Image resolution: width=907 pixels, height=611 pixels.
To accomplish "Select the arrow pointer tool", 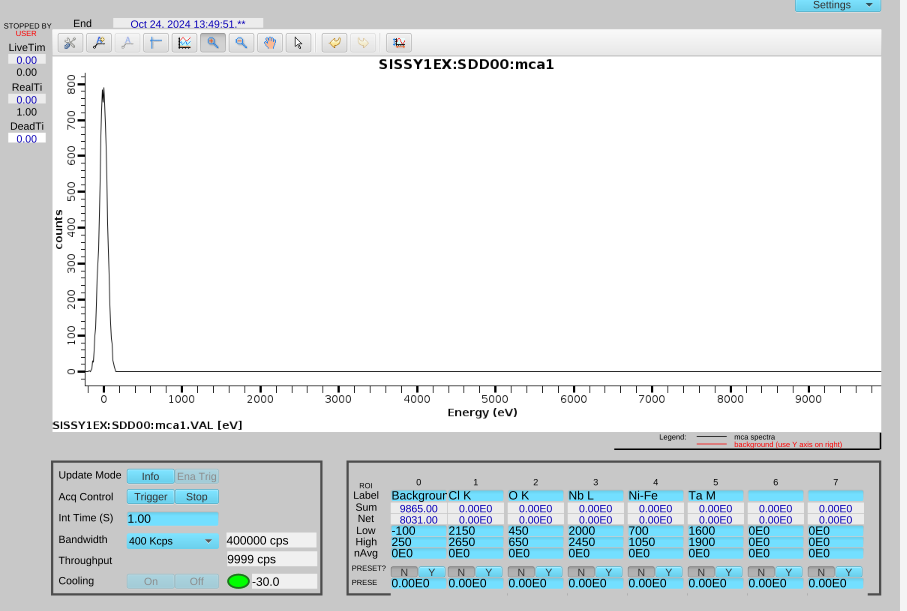I will pos(298,43).
